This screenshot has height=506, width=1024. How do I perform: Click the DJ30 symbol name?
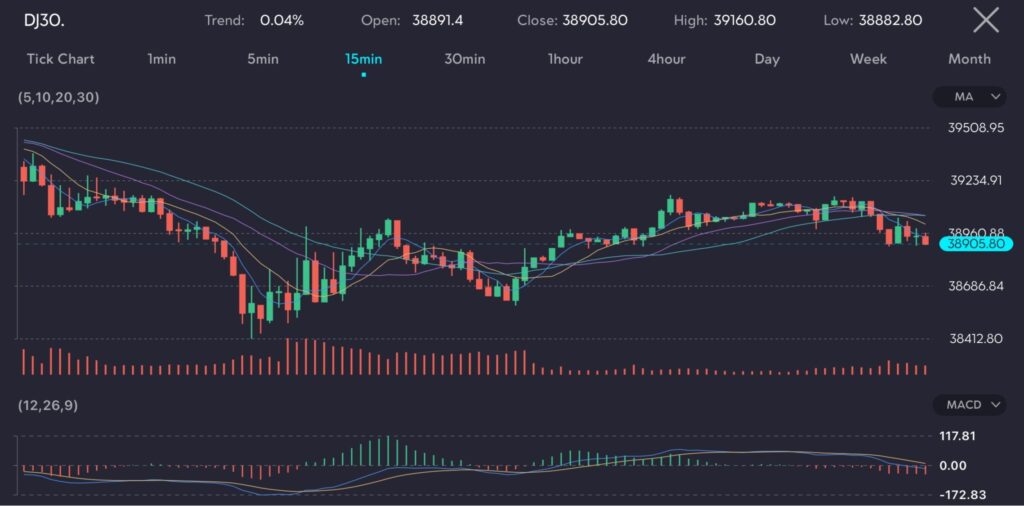point(45,20)
